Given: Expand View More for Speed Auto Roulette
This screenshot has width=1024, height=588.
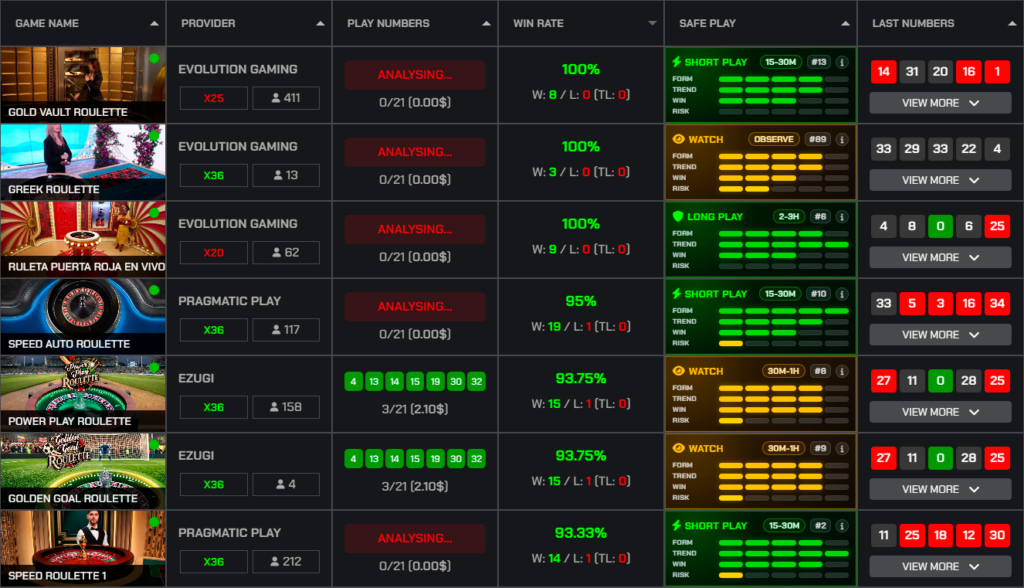Looking at the screenshot, I should coord(940,335).
